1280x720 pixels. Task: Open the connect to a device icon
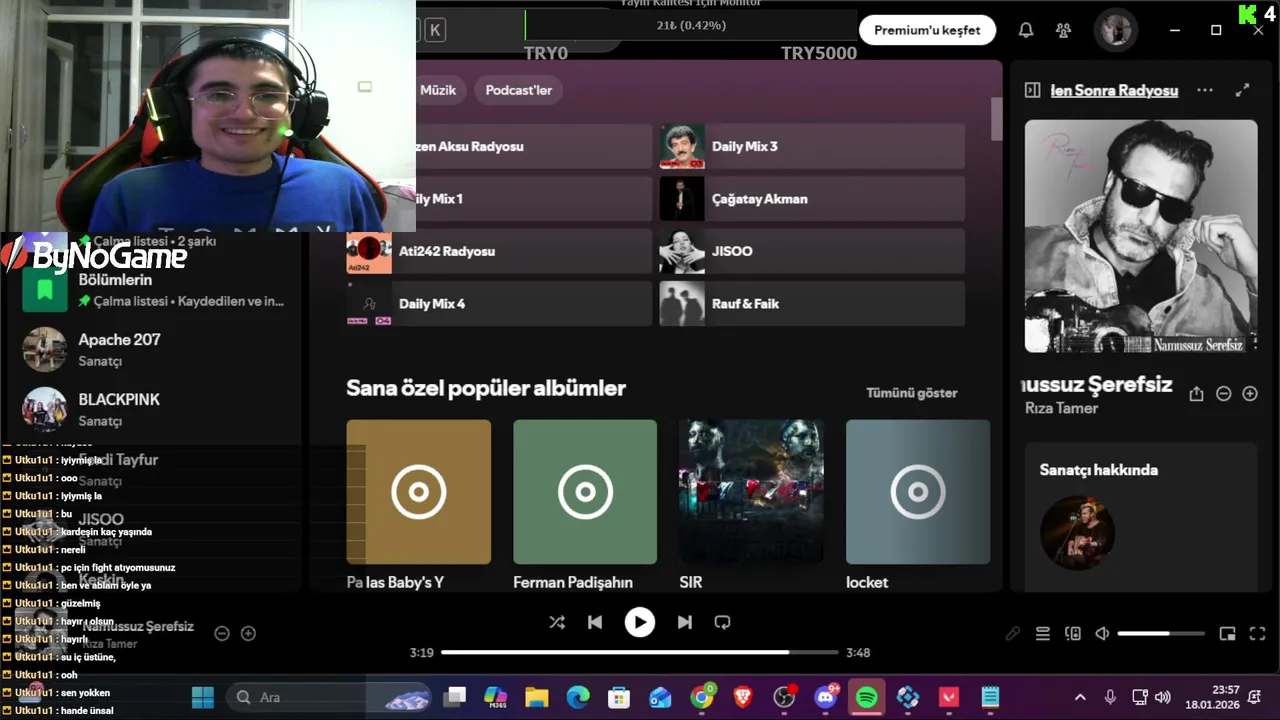pyautogui.click(x=1073, y=633)
